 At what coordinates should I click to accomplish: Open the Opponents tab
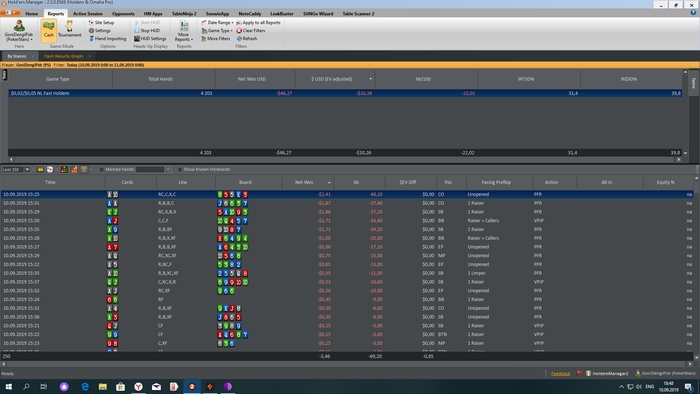123,13
